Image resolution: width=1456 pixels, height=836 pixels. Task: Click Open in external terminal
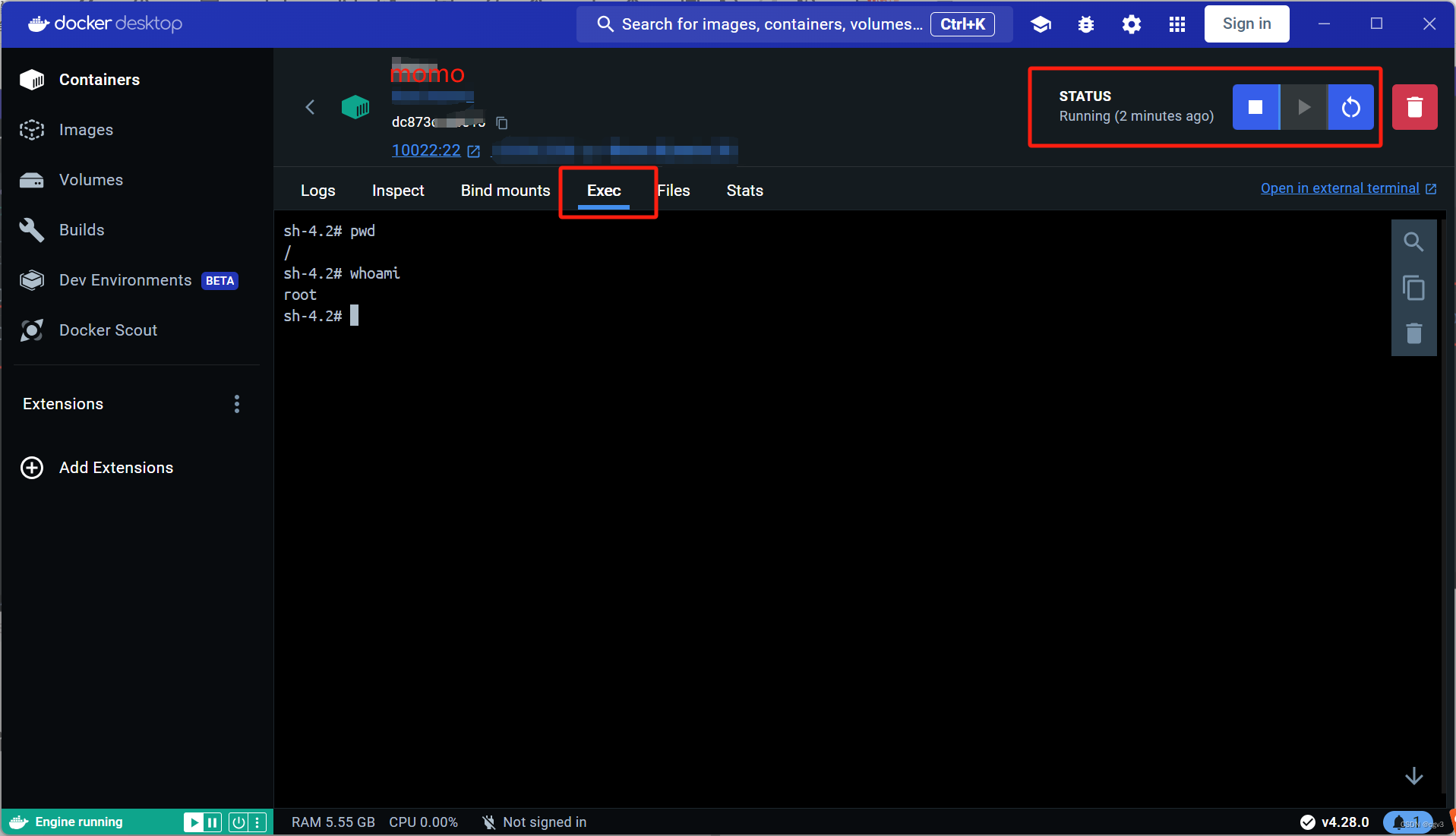click(x=1349, y=188)
